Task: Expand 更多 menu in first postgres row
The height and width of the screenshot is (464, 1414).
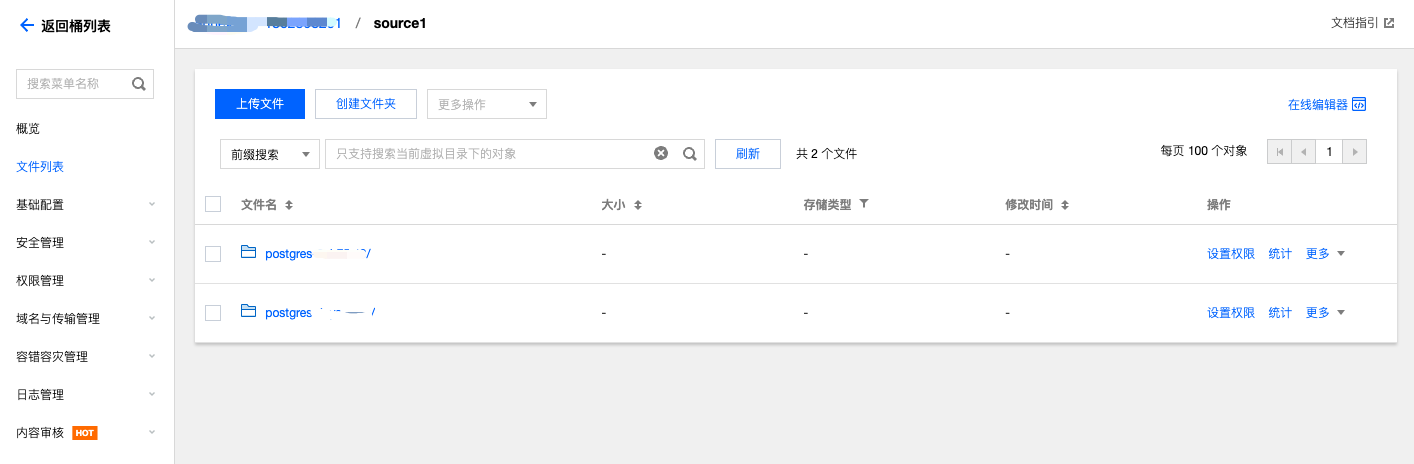Action: pos(1325,254)
